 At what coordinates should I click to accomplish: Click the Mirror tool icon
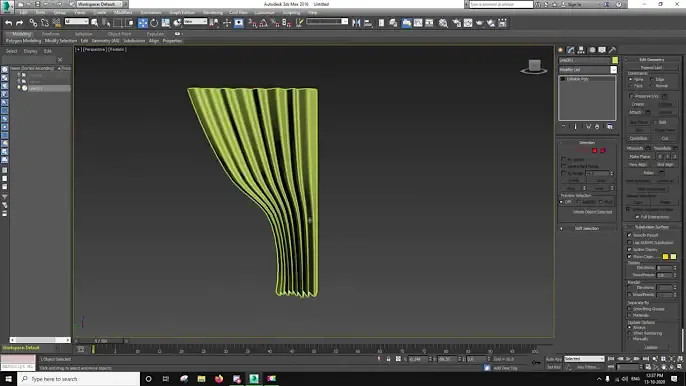point(356,23)
